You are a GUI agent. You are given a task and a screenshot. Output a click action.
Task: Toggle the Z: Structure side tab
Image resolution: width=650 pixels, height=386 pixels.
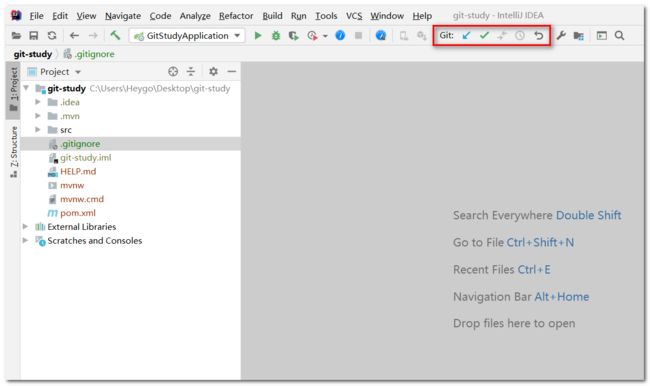click(14, 152)
